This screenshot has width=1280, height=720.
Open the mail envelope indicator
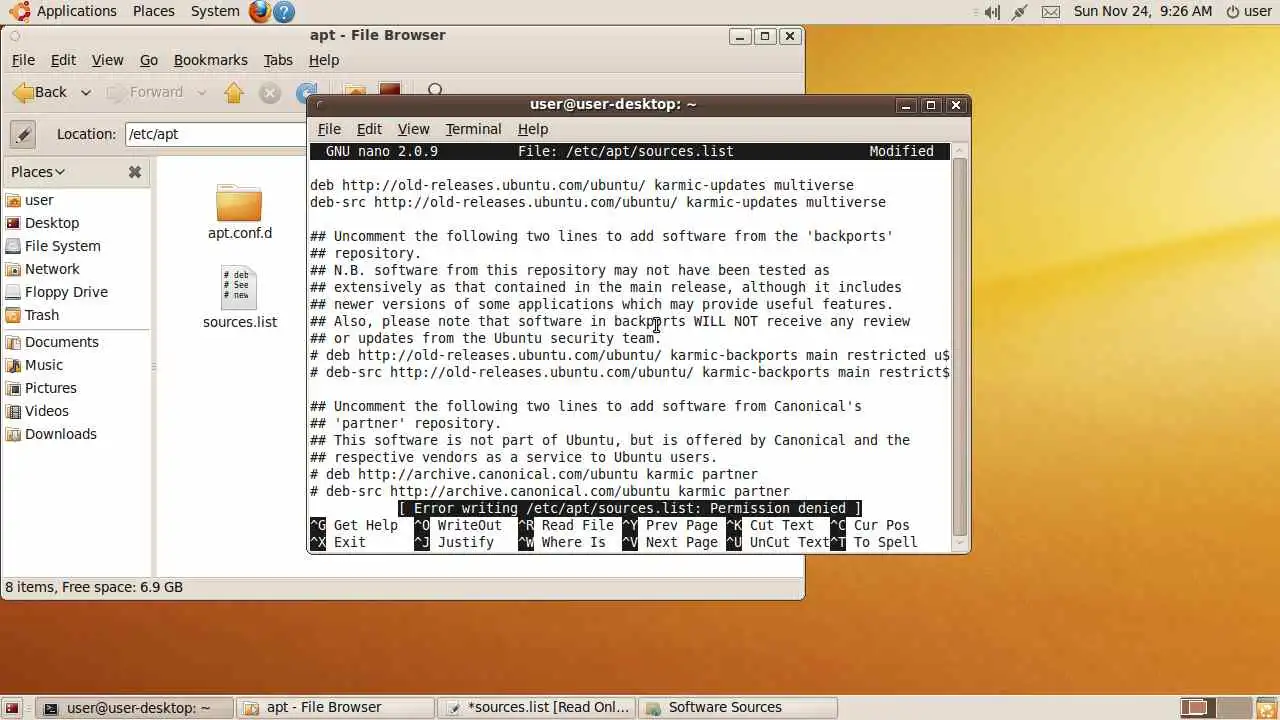click(x=1050, y=12)
